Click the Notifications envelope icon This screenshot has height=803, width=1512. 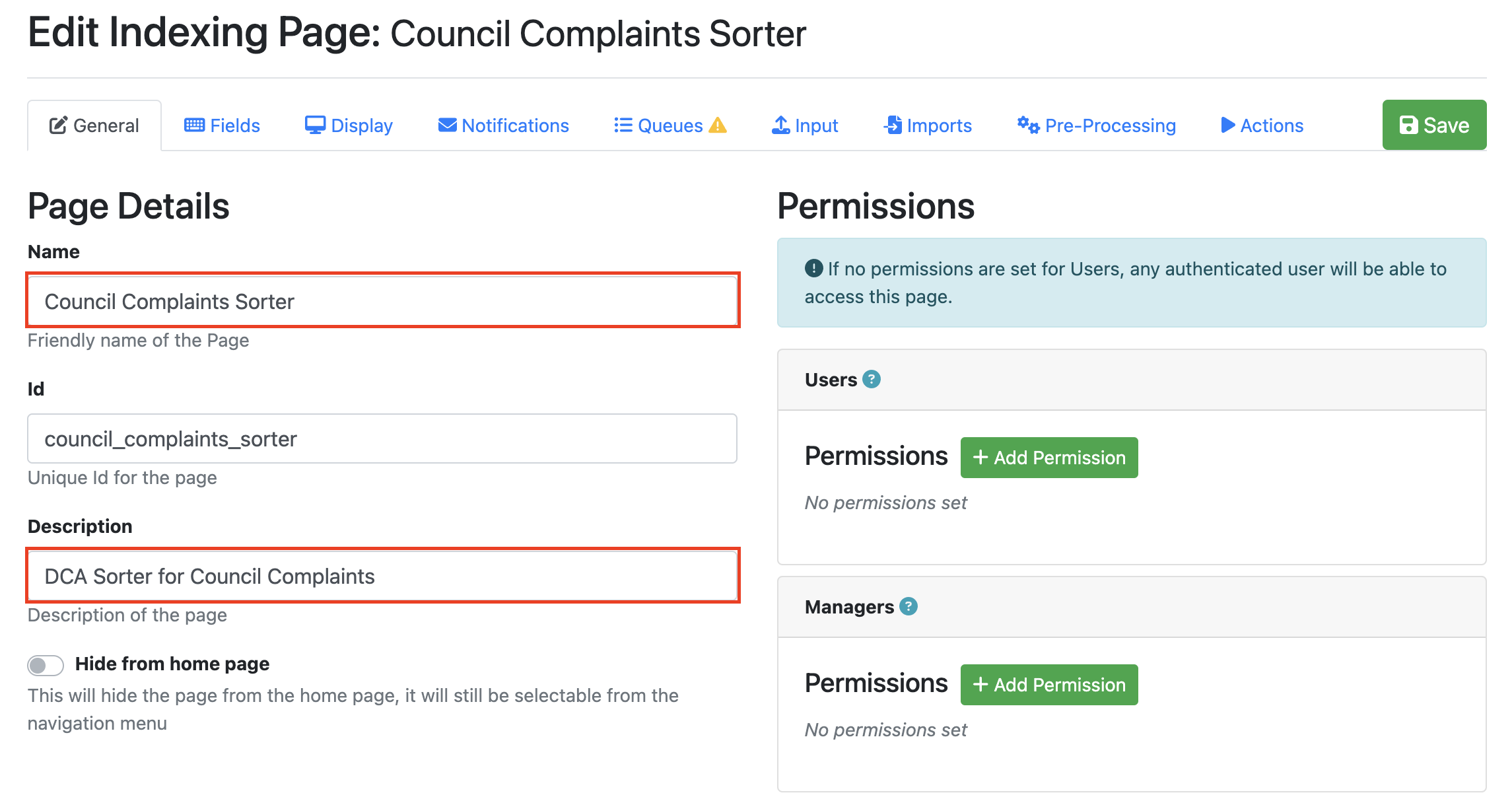tap(447, 125)
